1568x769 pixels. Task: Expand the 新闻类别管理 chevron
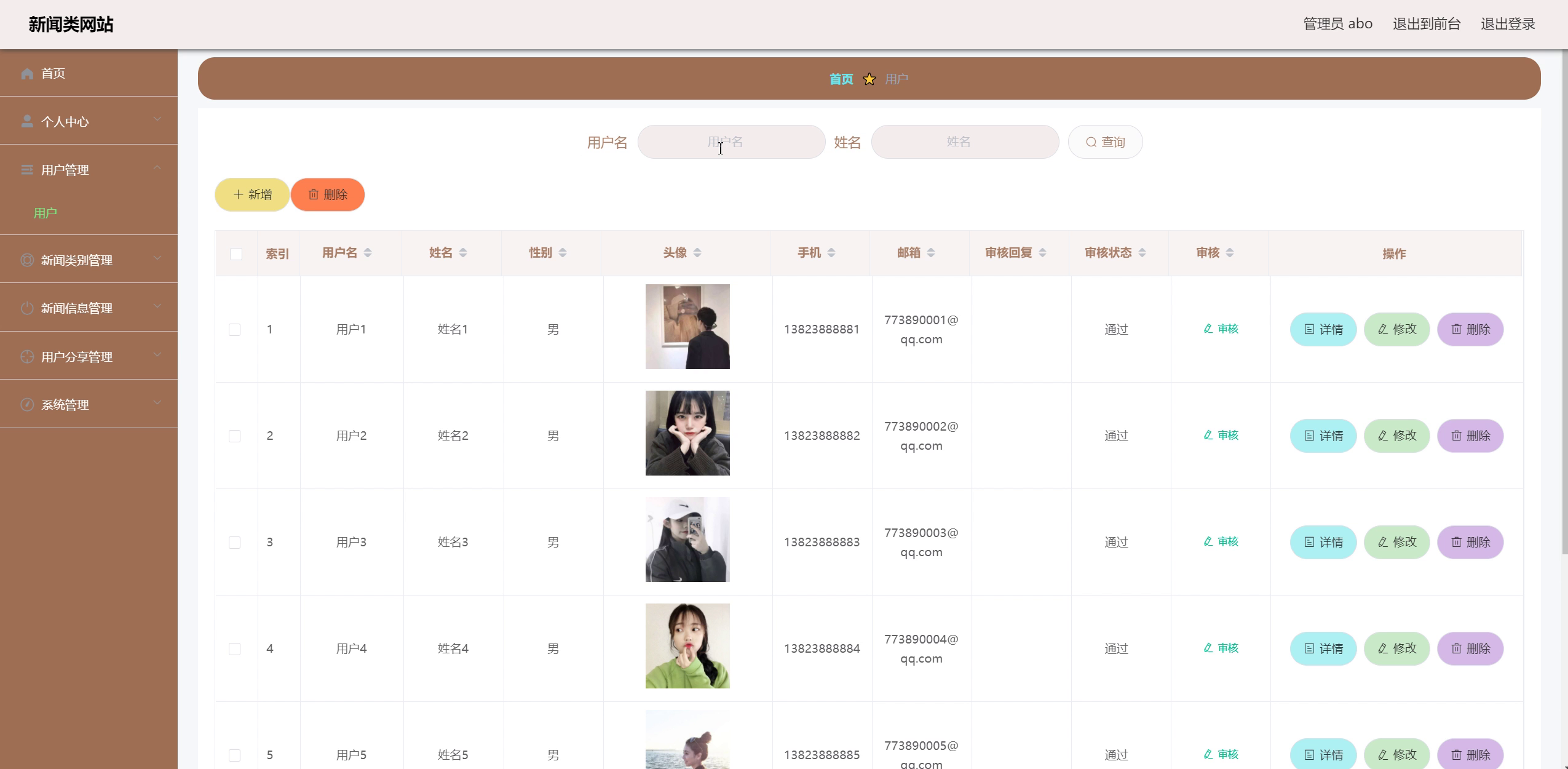point(157,258)
